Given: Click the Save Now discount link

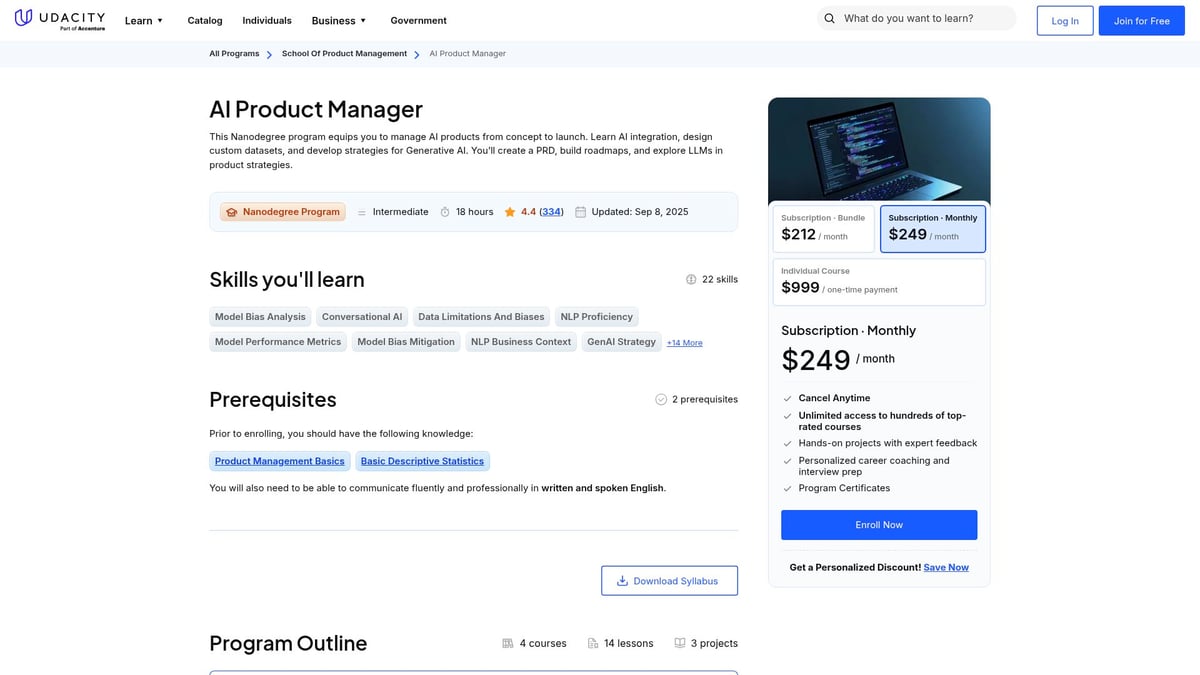Looking at the screenshot, I should click(x=946, y=567).
